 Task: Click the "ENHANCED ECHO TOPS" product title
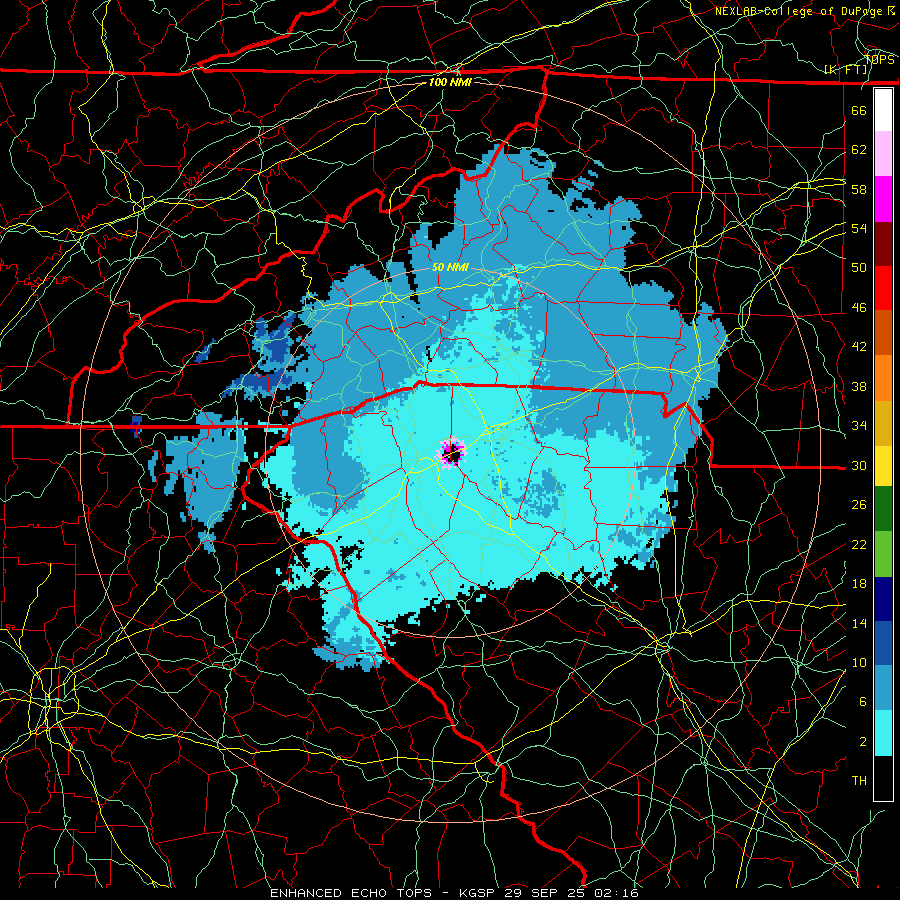click(x=351, y=893)
